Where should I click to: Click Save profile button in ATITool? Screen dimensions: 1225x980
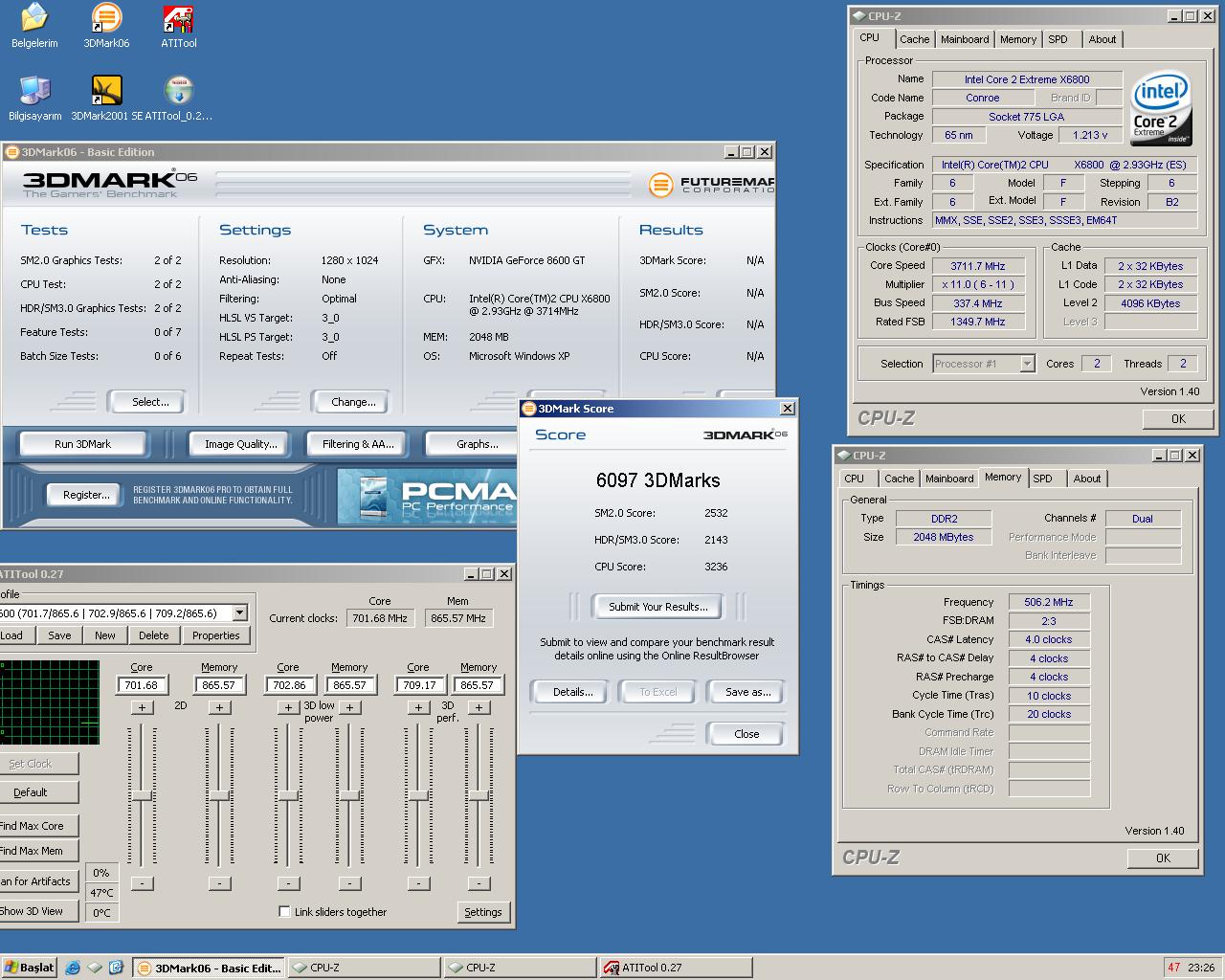(x=59, y=635)
